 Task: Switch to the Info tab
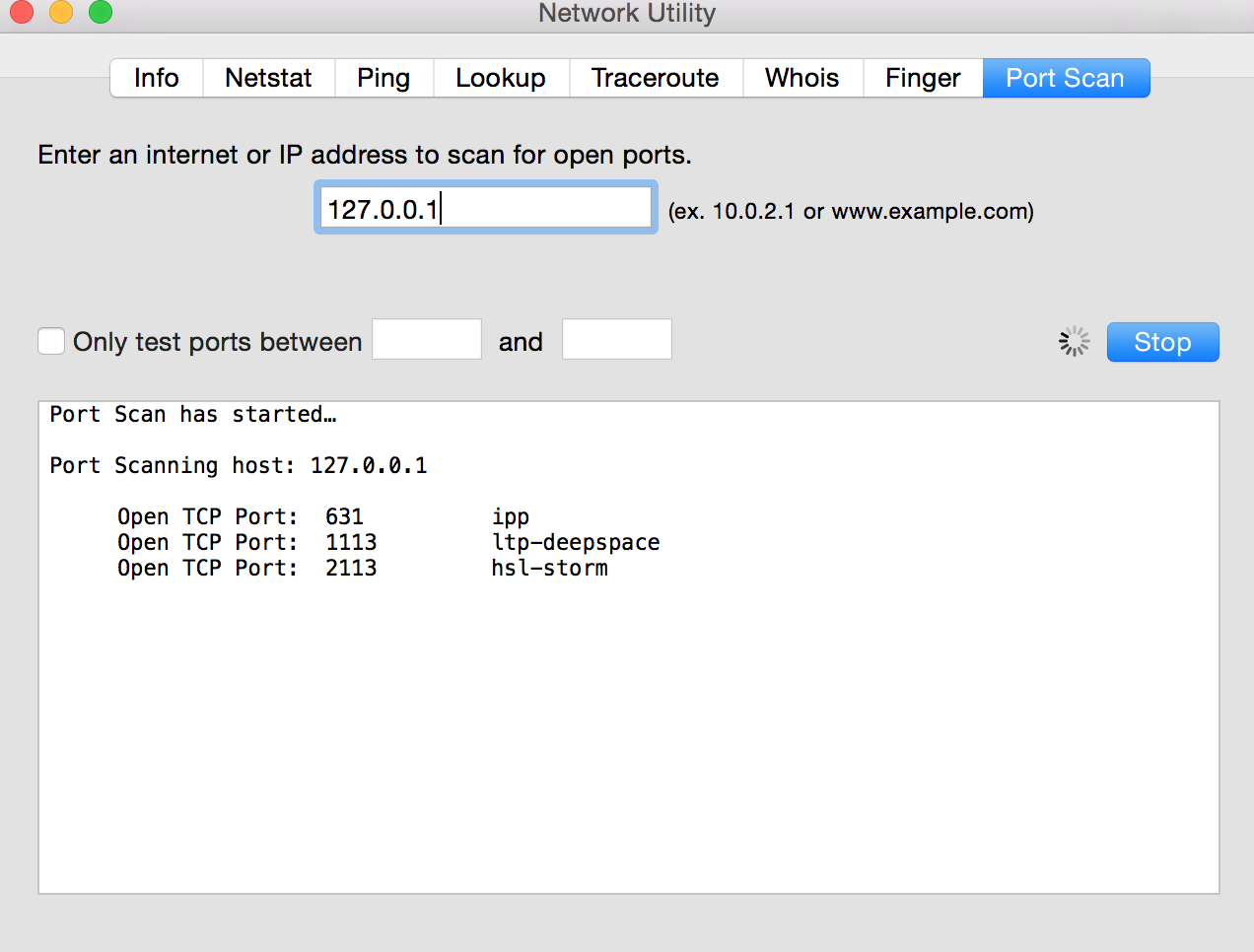[x=157, y=78]
